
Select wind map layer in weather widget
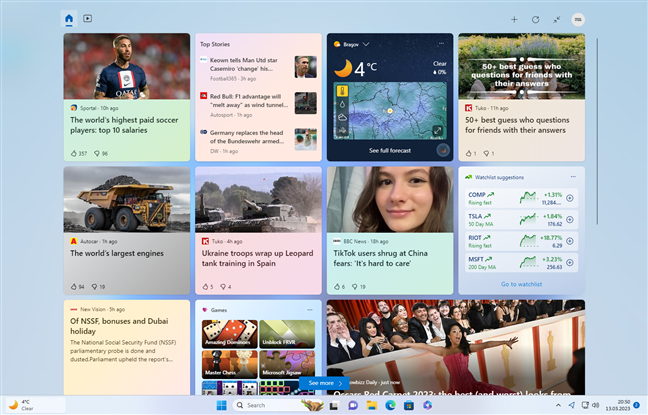[x=343, y=131]
